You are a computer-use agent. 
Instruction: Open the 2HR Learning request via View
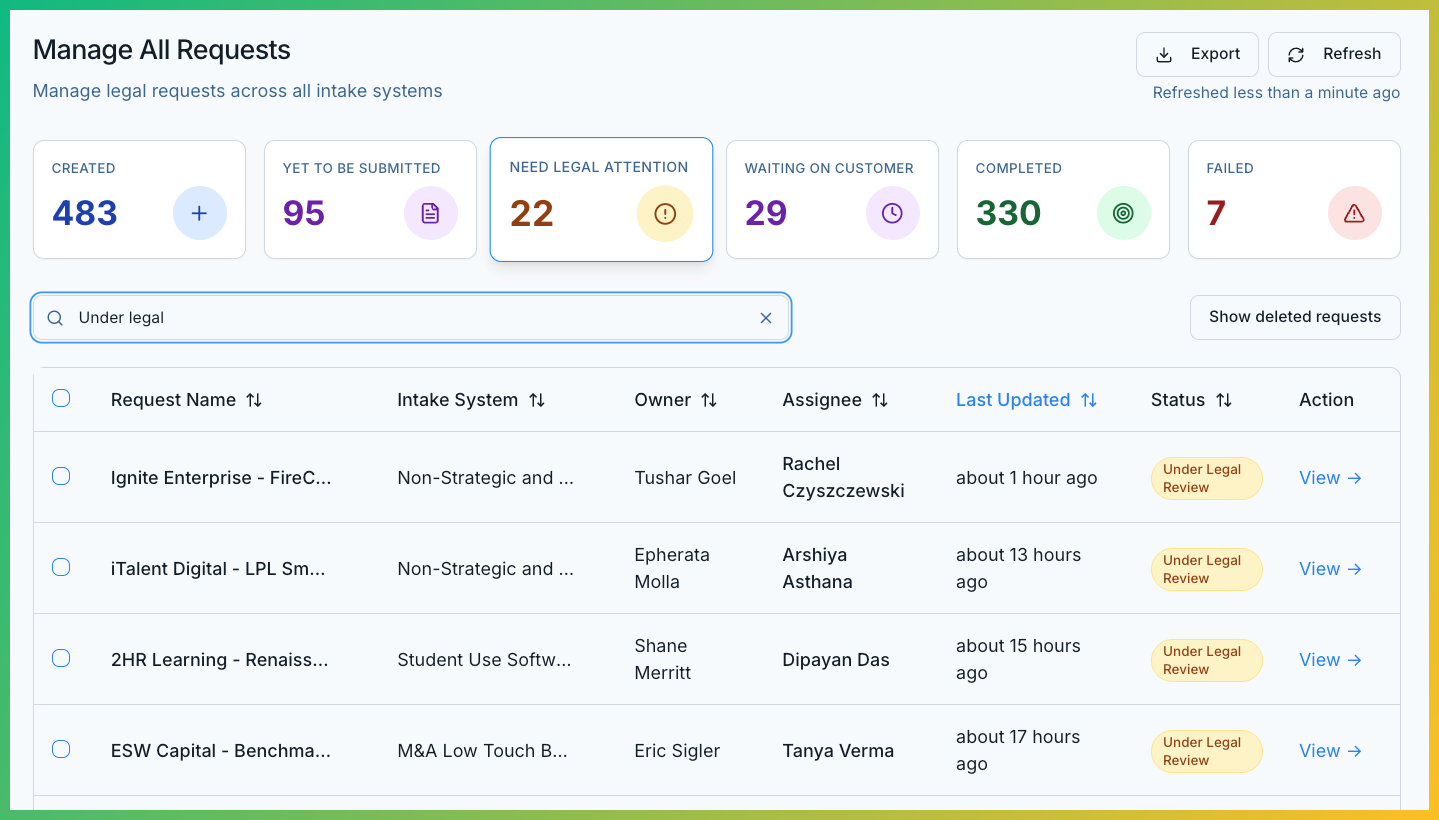point(1330,659)
